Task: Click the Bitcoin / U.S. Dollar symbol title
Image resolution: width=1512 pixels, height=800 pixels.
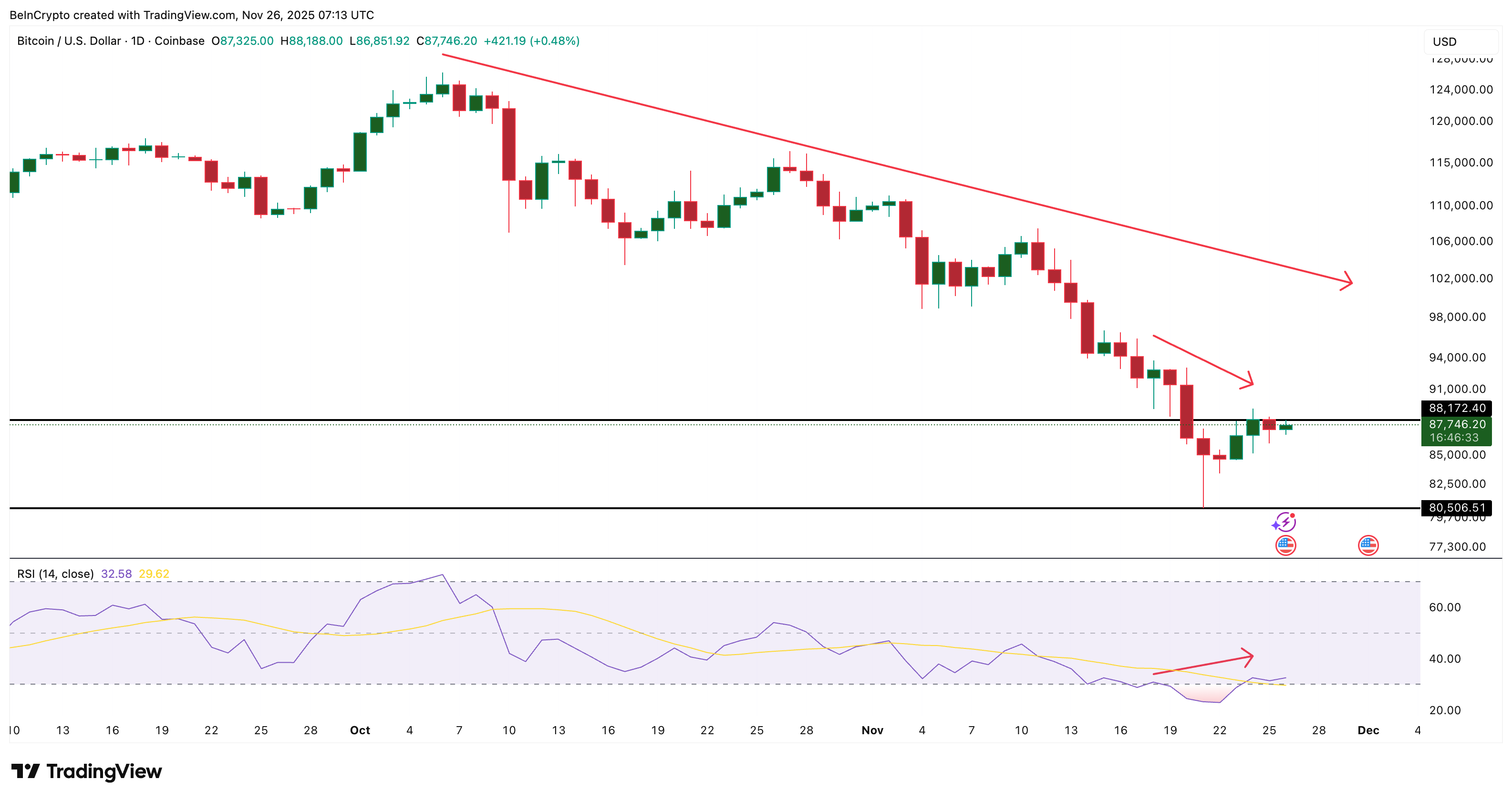Action: (68, 41)
